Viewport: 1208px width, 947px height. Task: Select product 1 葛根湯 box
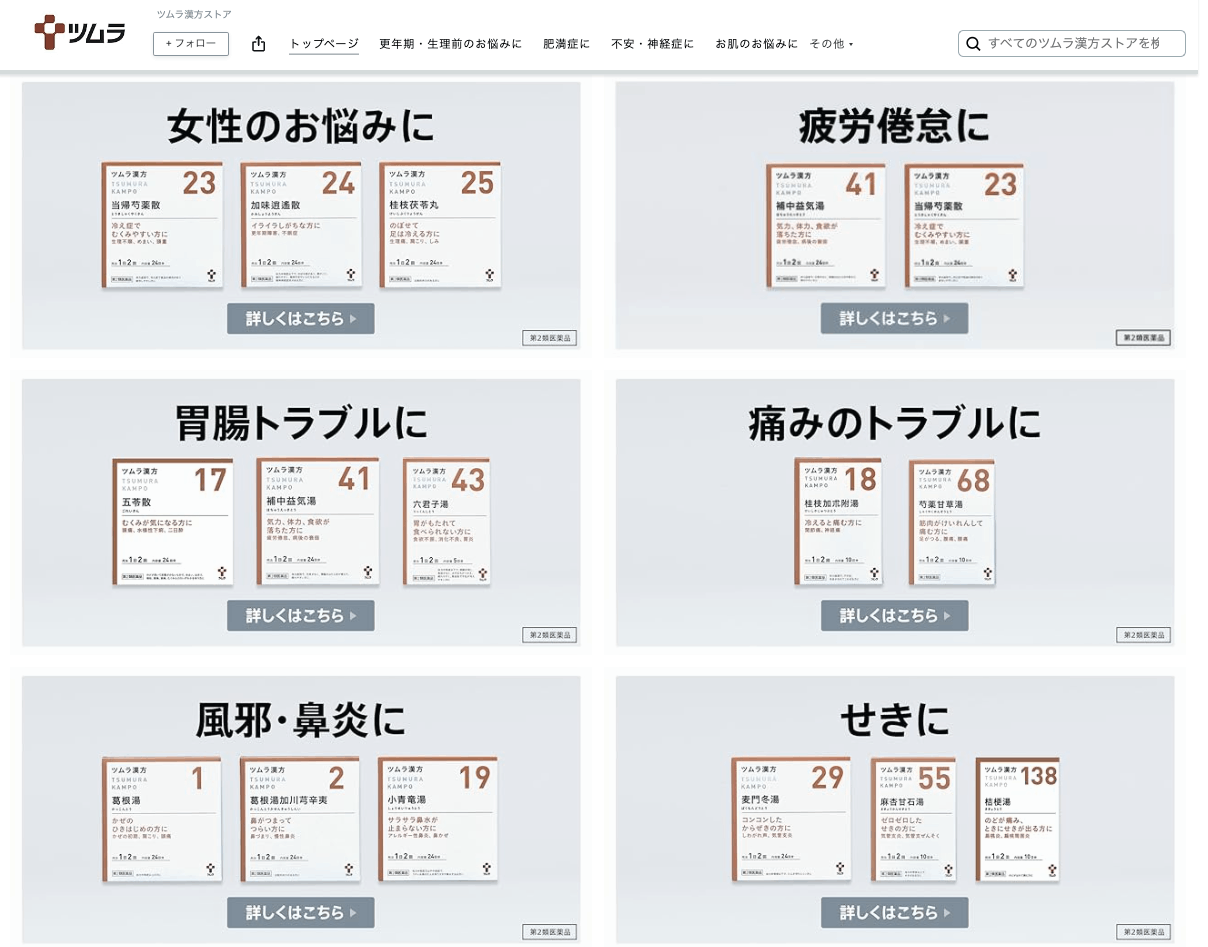[x=162, y=820]
